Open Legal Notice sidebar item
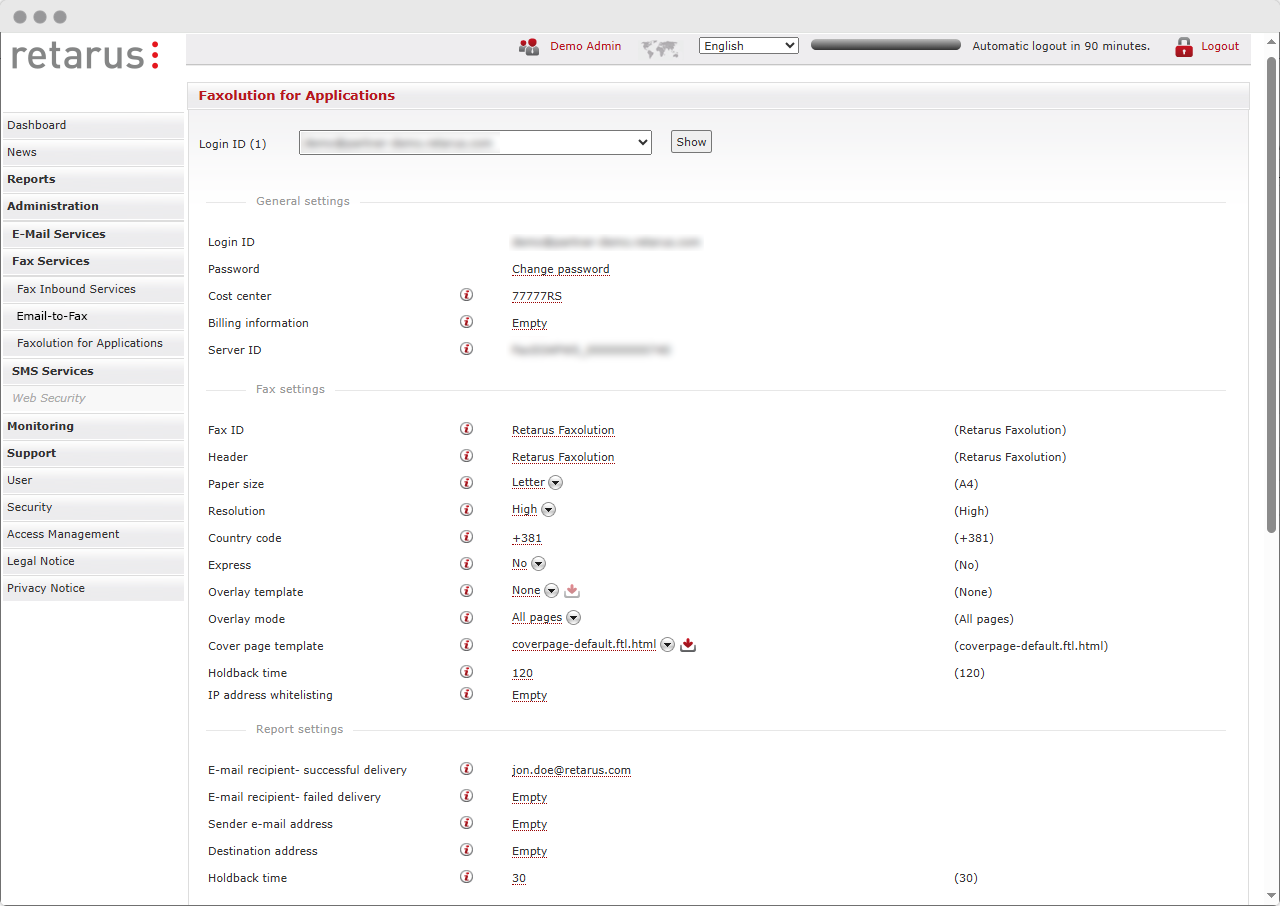1280x906 pixels. [93, 561]
